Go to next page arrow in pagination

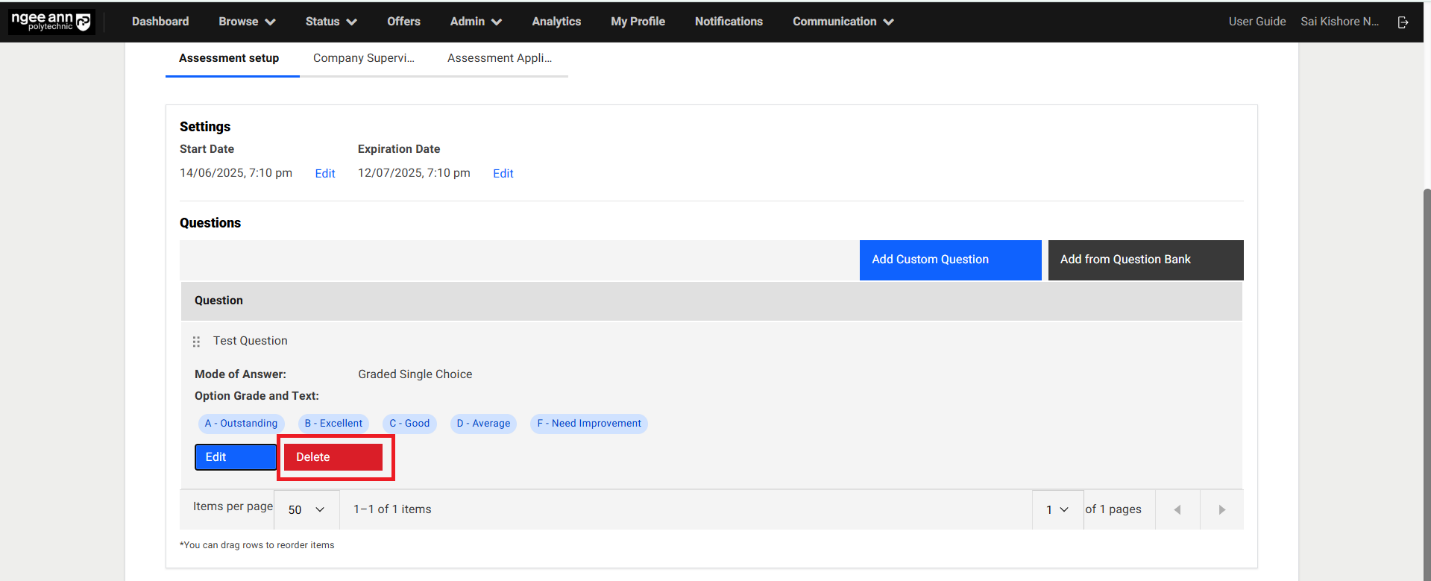click(x=1221, y=510)
